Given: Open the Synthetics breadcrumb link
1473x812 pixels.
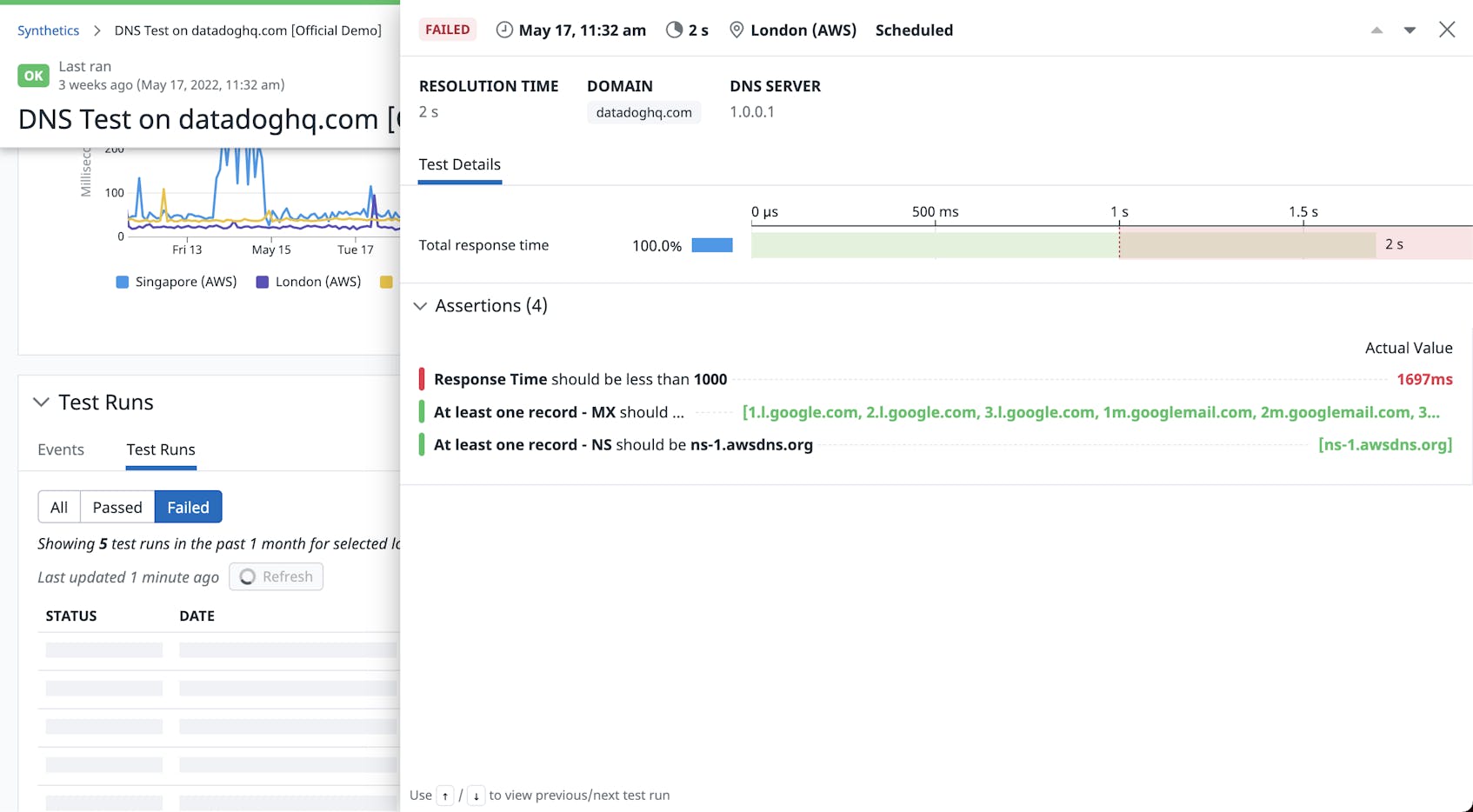Looking at the screenshot, I should click(48, 30).
